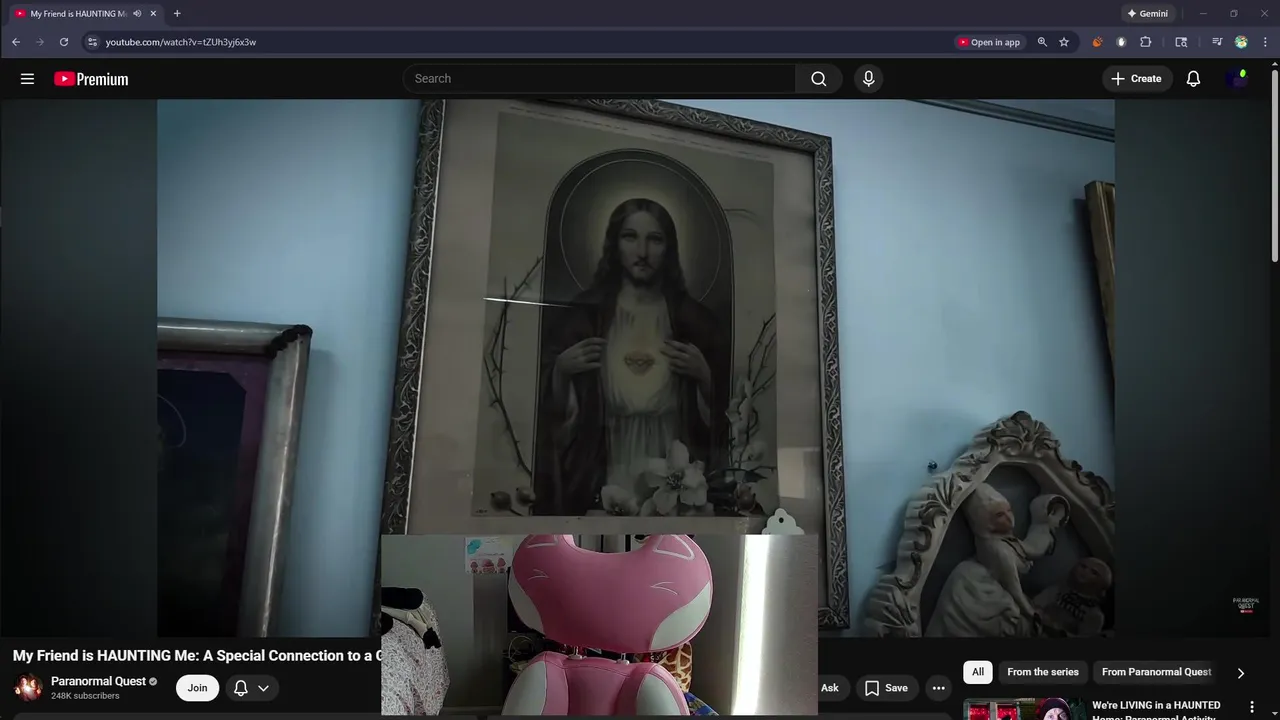Click the video title text
Viewport: 1280px width, 720px height.
pyautogui.click(x=197, y=656)
